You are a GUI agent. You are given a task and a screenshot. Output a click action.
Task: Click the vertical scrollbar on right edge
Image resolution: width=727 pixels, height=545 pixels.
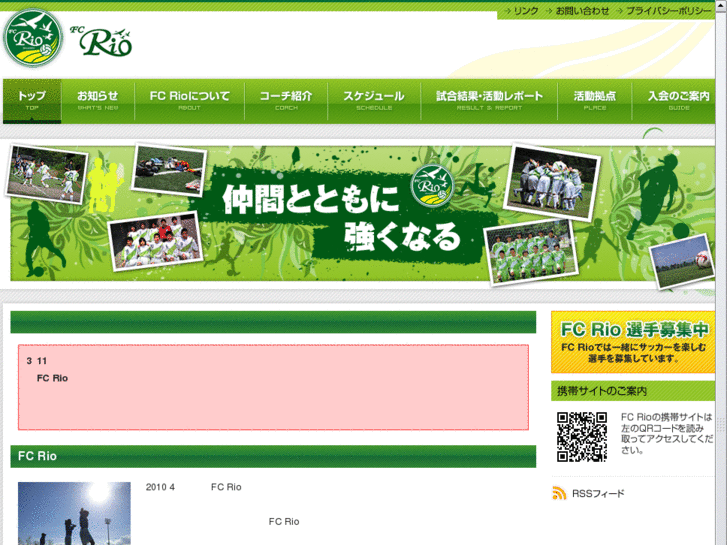721,272
